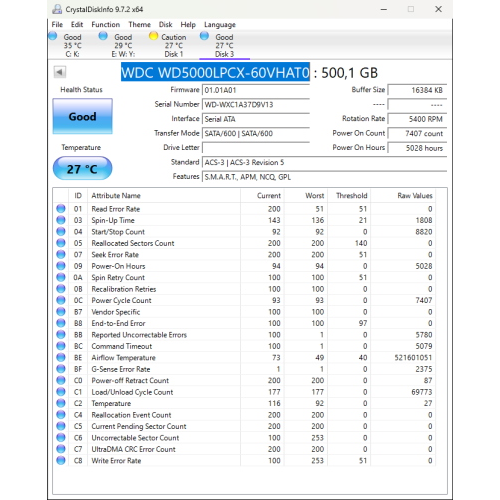Click status orb for Load/Unload Cycle Count
500x500 pixels.
click(x=61, y=392)
